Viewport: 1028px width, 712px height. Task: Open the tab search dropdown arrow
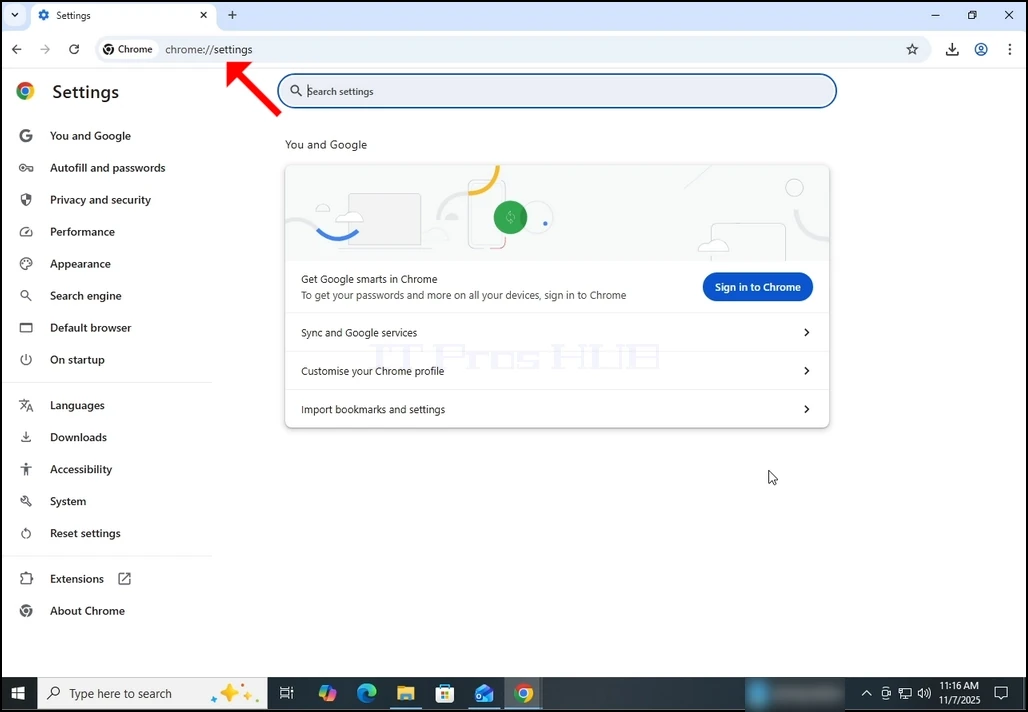pos(14,15)
